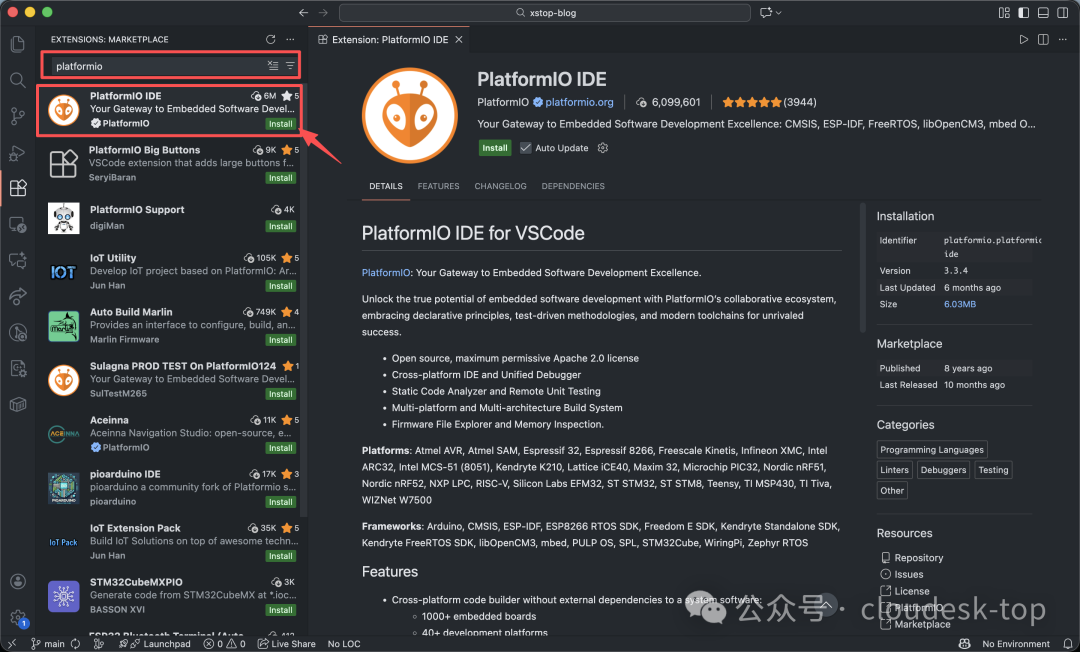Switch to the CHANGELOG tab

click(500, 187)
